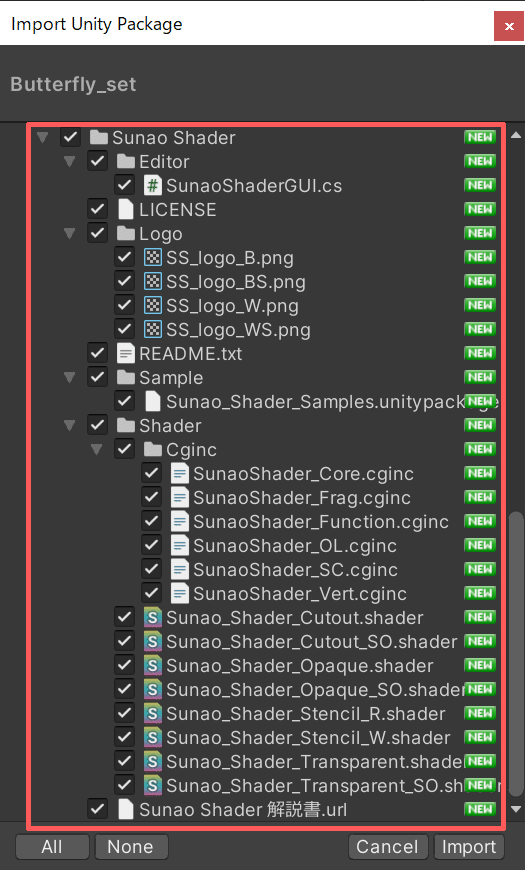
Task: Toggle the Sunao_Shader_Cutout.shader checkbox
Action: coord(124,617)
